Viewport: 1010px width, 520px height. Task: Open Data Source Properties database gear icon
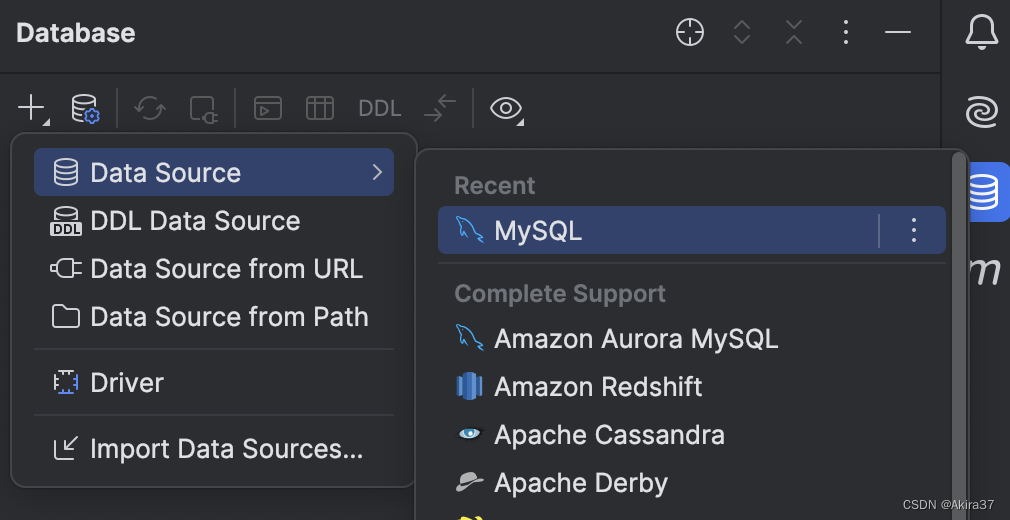point(85,108)
